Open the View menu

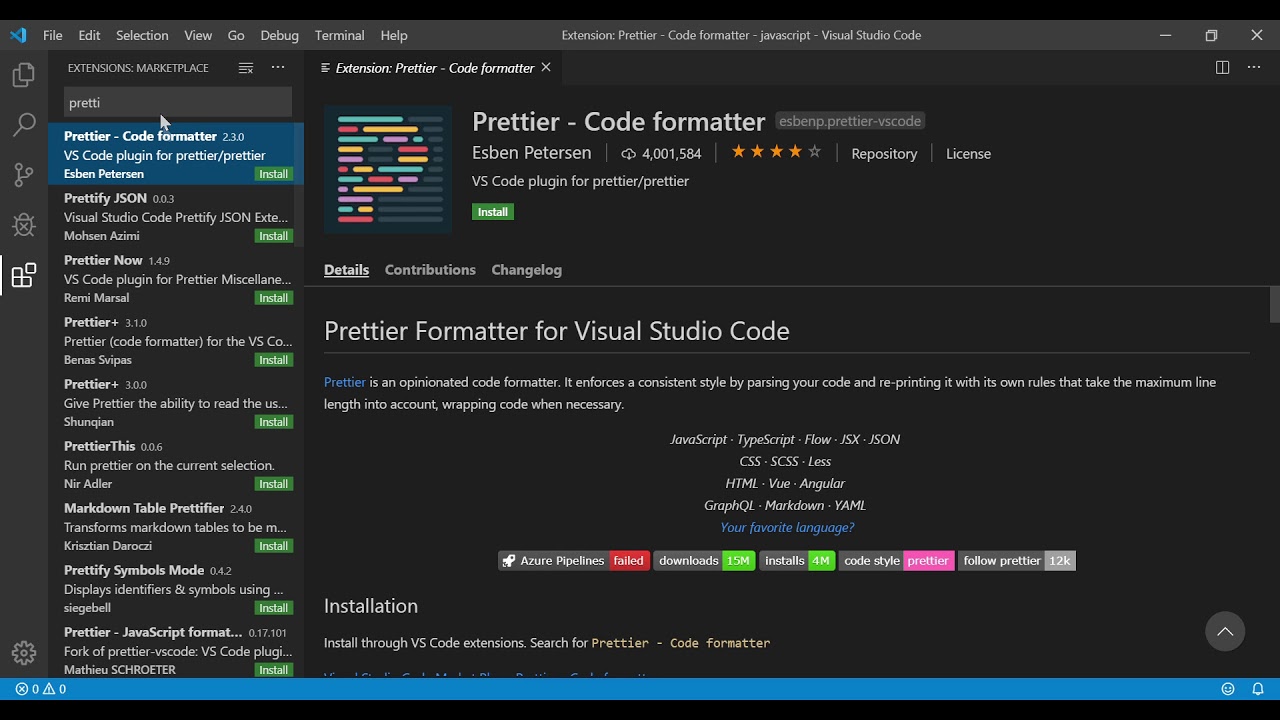[198, 35]
